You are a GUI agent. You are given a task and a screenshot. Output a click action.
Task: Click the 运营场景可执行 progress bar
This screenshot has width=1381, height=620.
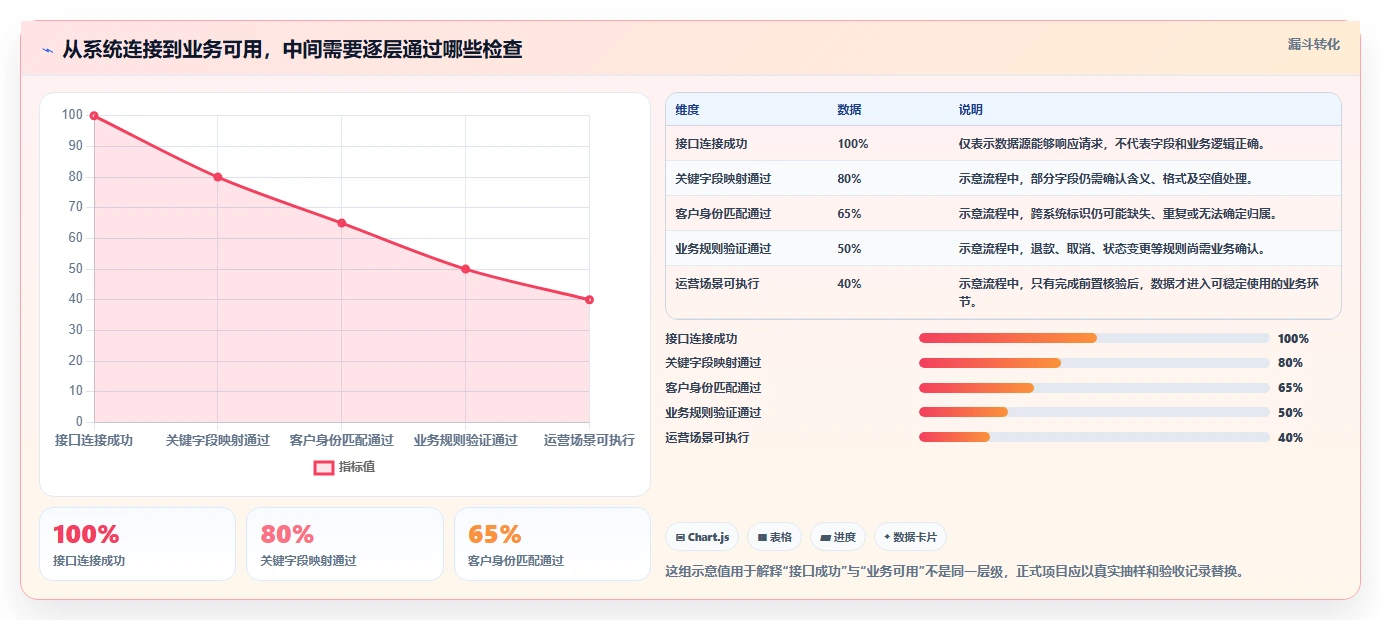click(x=1094, y=437)
